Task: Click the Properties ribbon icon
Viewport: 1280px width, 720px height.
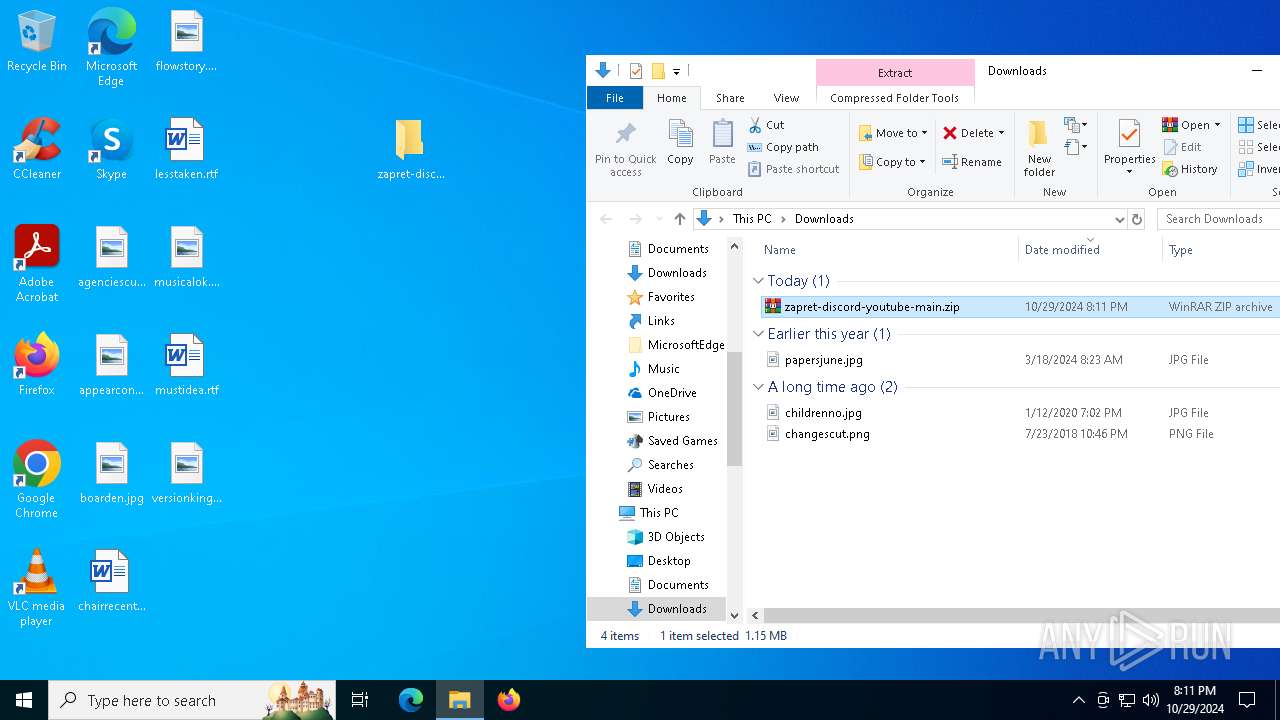Action: (x=1129, y=147)
